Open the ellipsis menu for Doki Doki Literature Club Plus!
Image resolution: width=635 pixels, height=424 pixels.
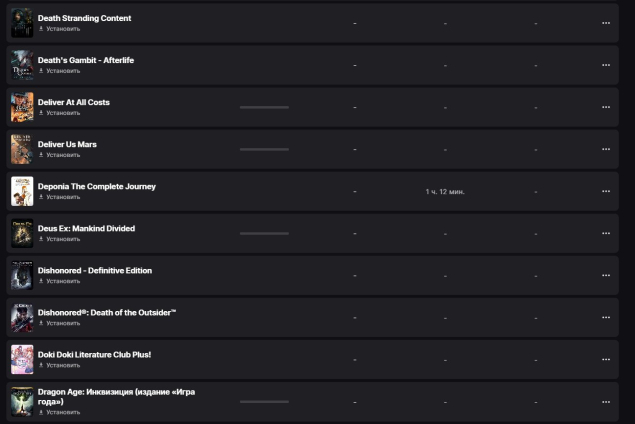[x=606, y=360]
